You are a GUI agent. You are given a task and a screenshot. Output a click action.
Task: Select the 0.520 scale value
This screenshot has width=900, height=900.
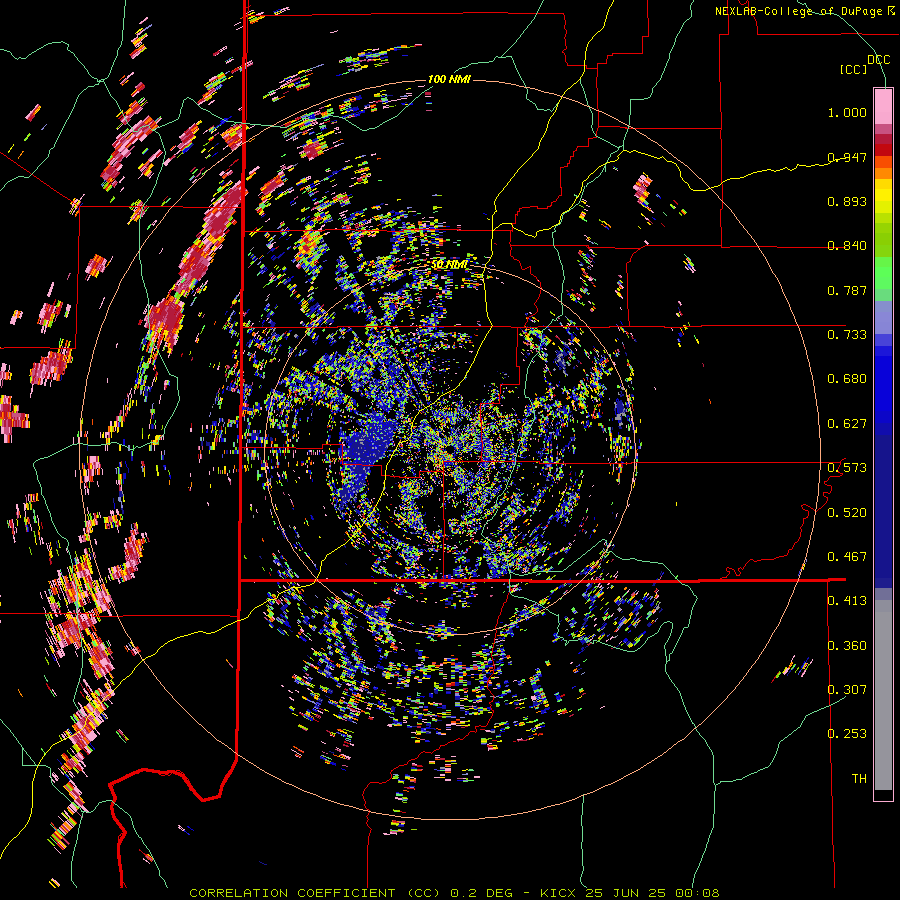(847, 512)
